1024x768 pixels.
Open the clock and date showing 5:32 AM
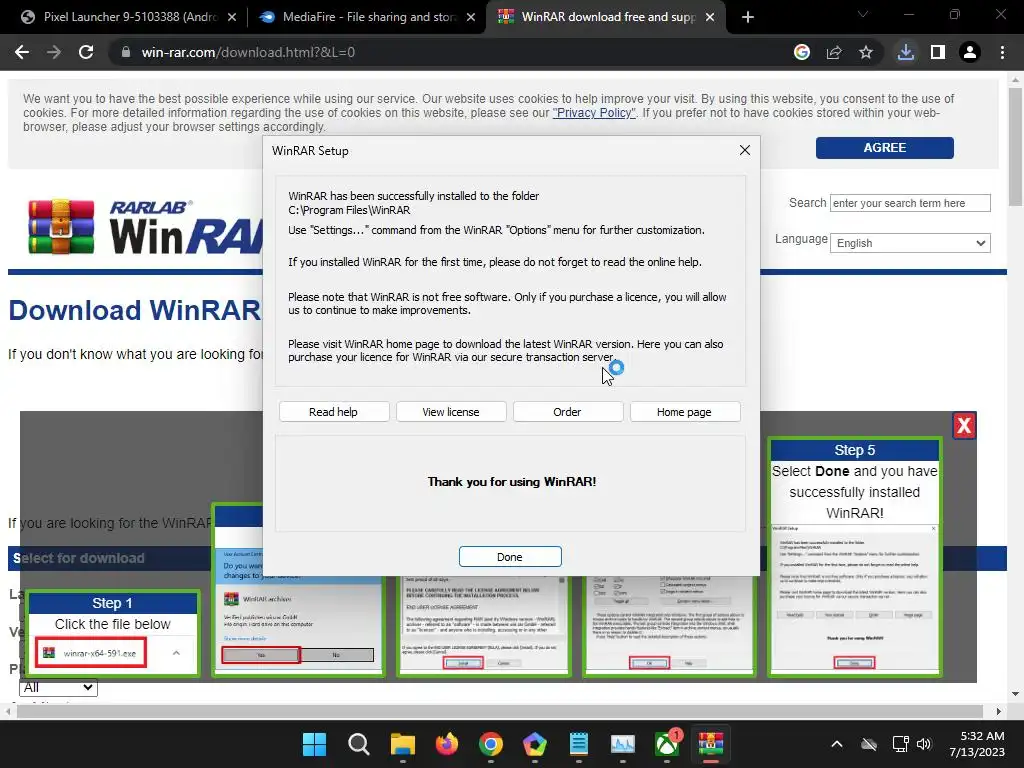(x=977, y=744)
